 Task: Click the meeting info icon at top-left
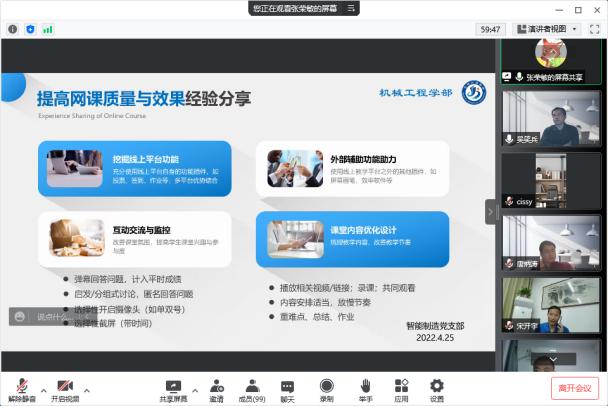(x=13, y=29)
